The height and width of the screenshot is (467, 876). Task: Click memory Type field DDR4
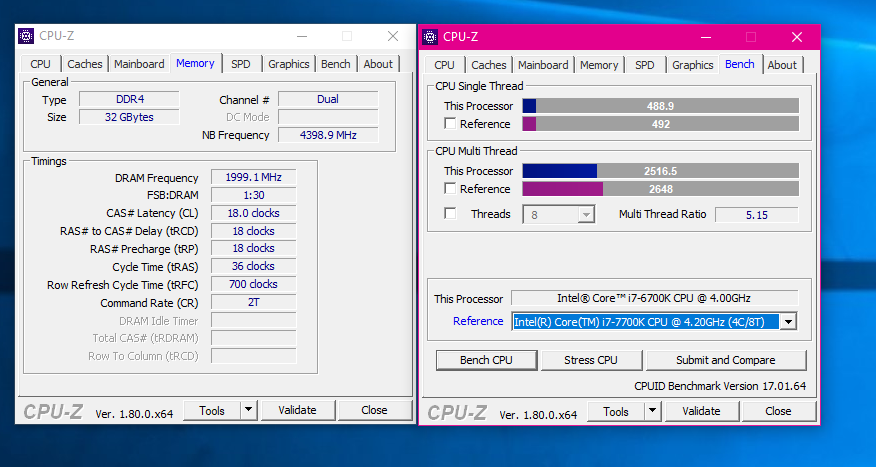130,99
